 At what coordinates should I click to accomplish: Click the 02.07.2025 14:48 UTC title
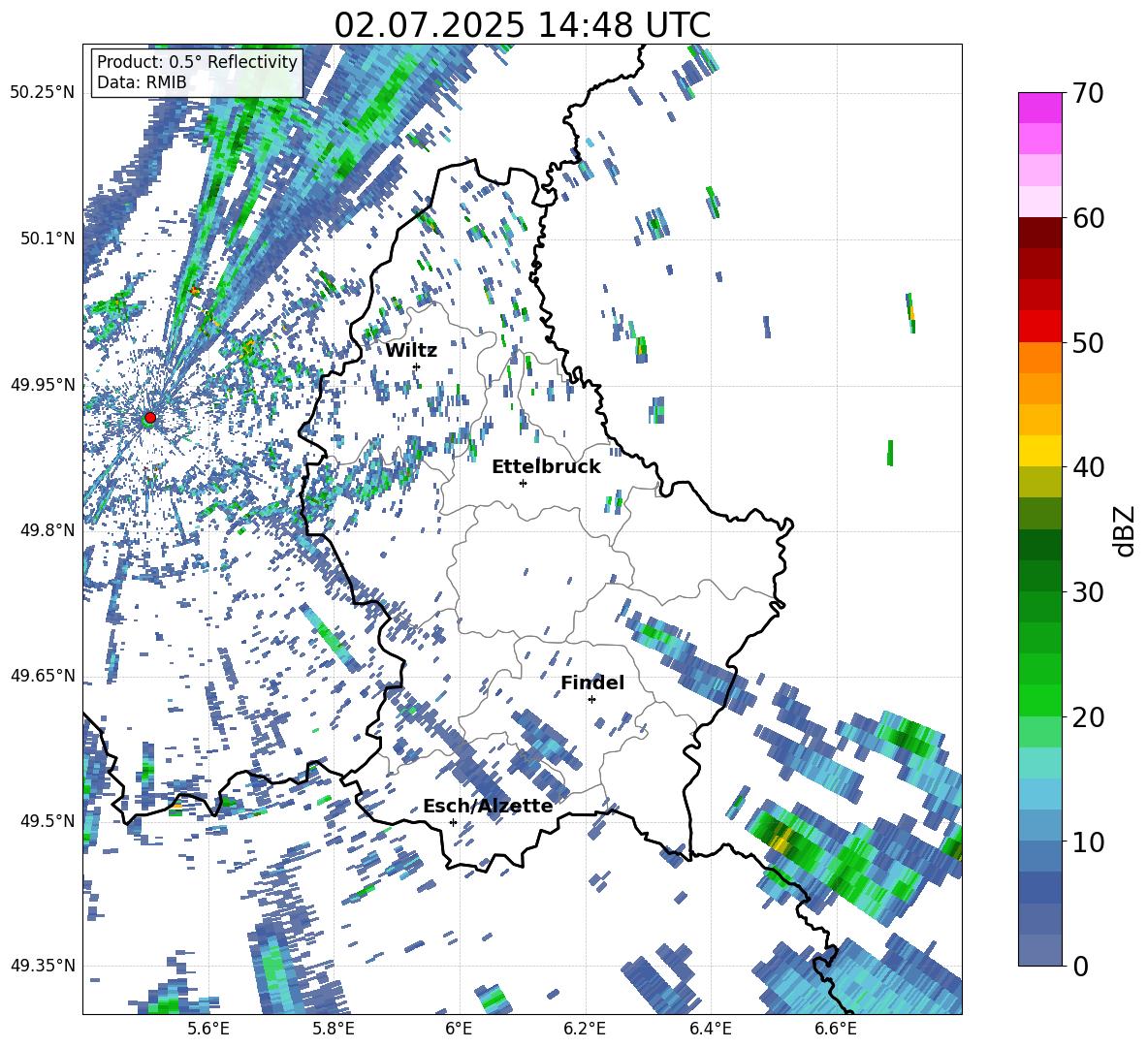(523, 25)
